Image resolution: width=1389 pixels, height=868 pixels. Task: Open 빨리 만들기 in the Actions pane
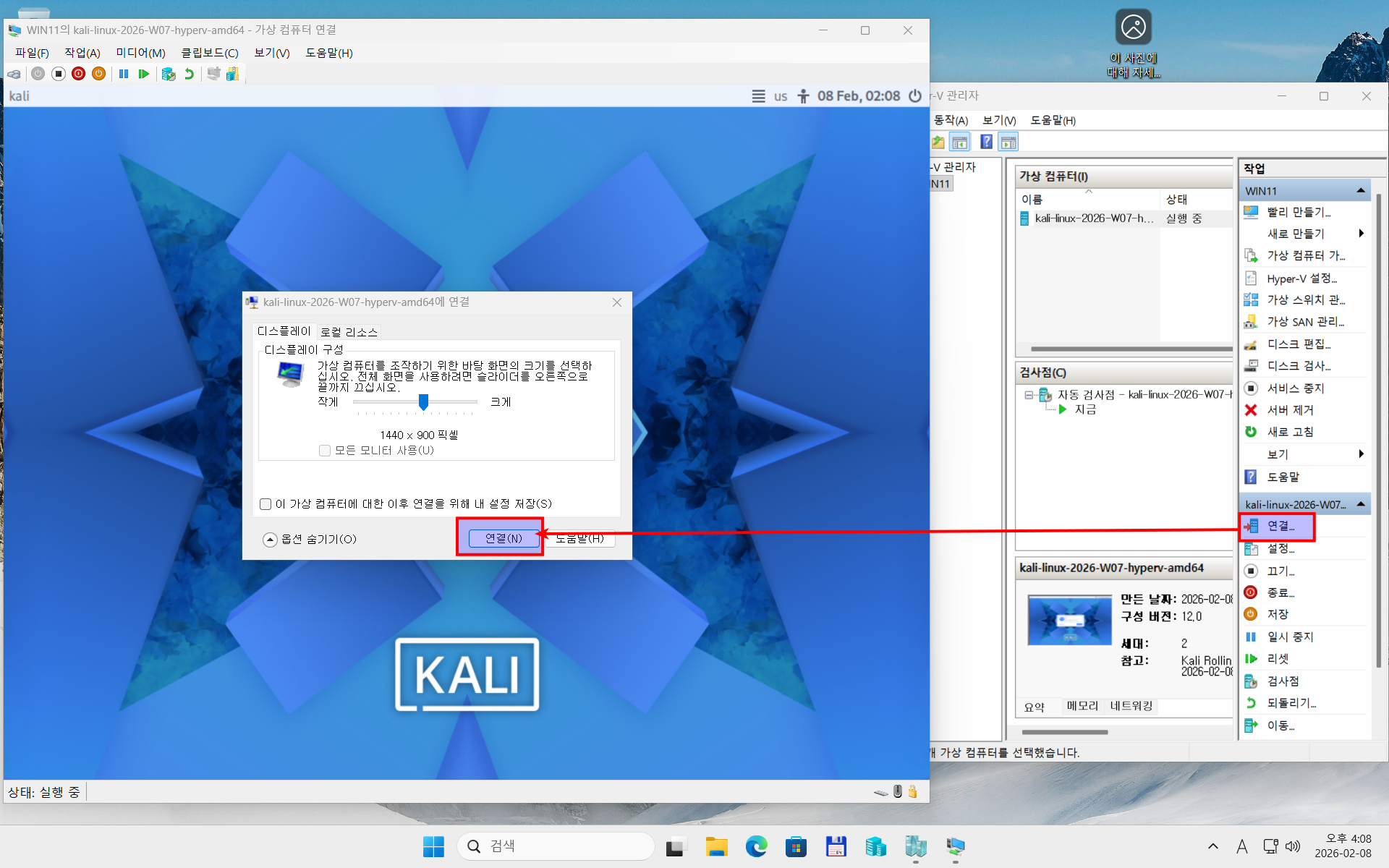(1299, 212)
